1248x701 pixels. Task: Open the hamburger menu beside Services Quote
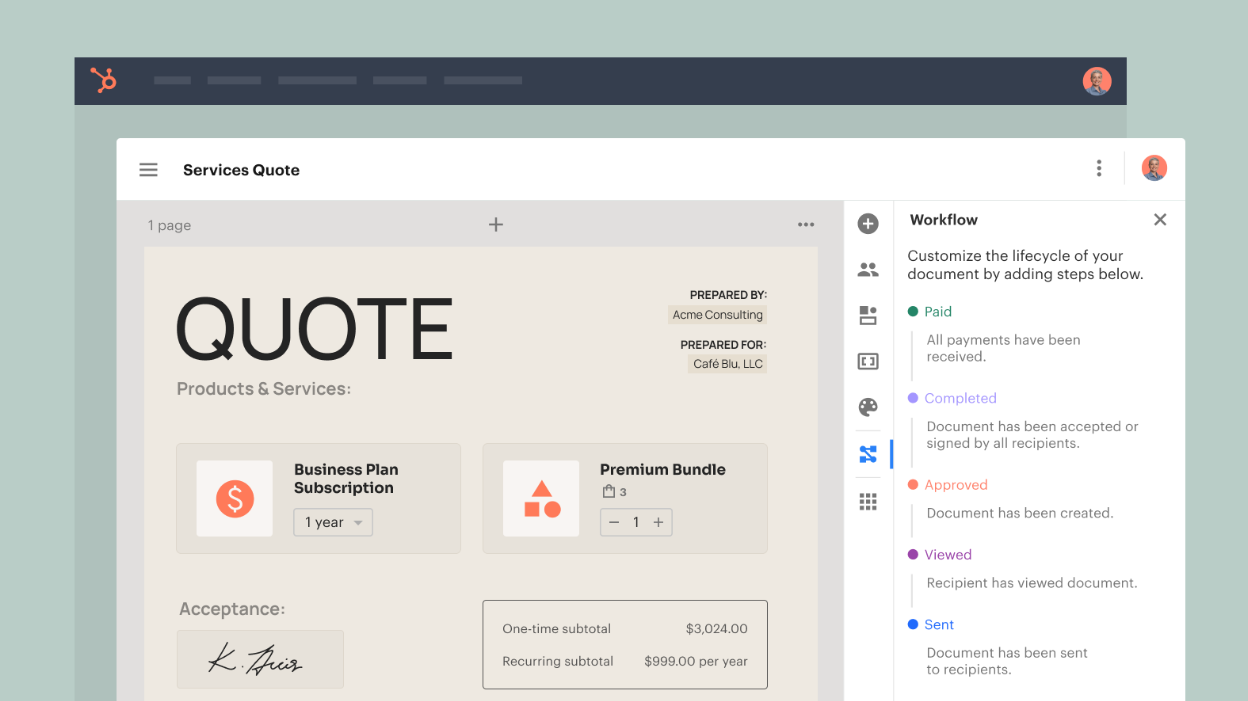pos(148,170)
